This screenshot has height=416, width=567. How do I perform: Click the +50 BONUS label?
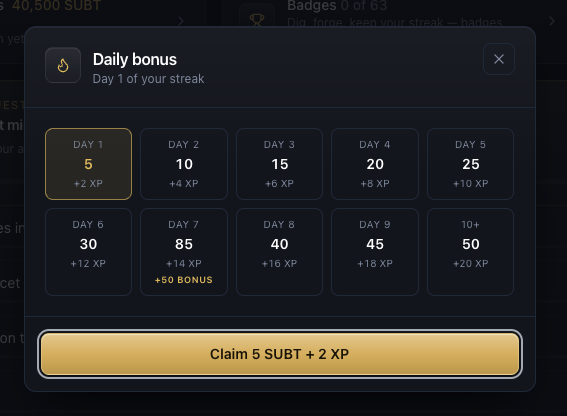(184, 280)
